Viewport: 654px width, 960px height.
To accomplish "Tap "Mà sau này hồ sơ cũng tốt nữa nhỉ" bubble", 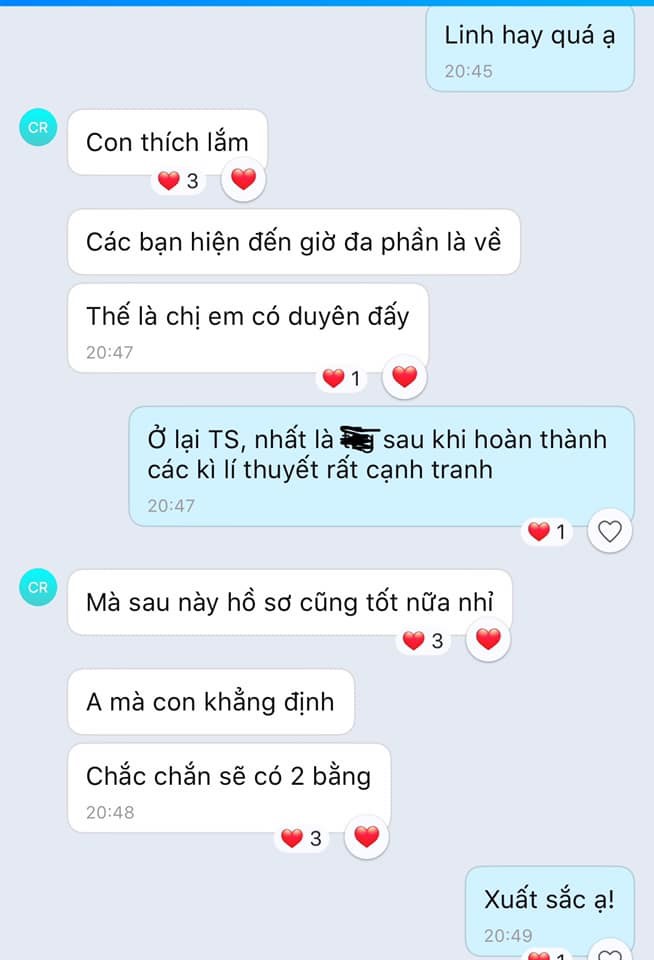I will point(290,602).
